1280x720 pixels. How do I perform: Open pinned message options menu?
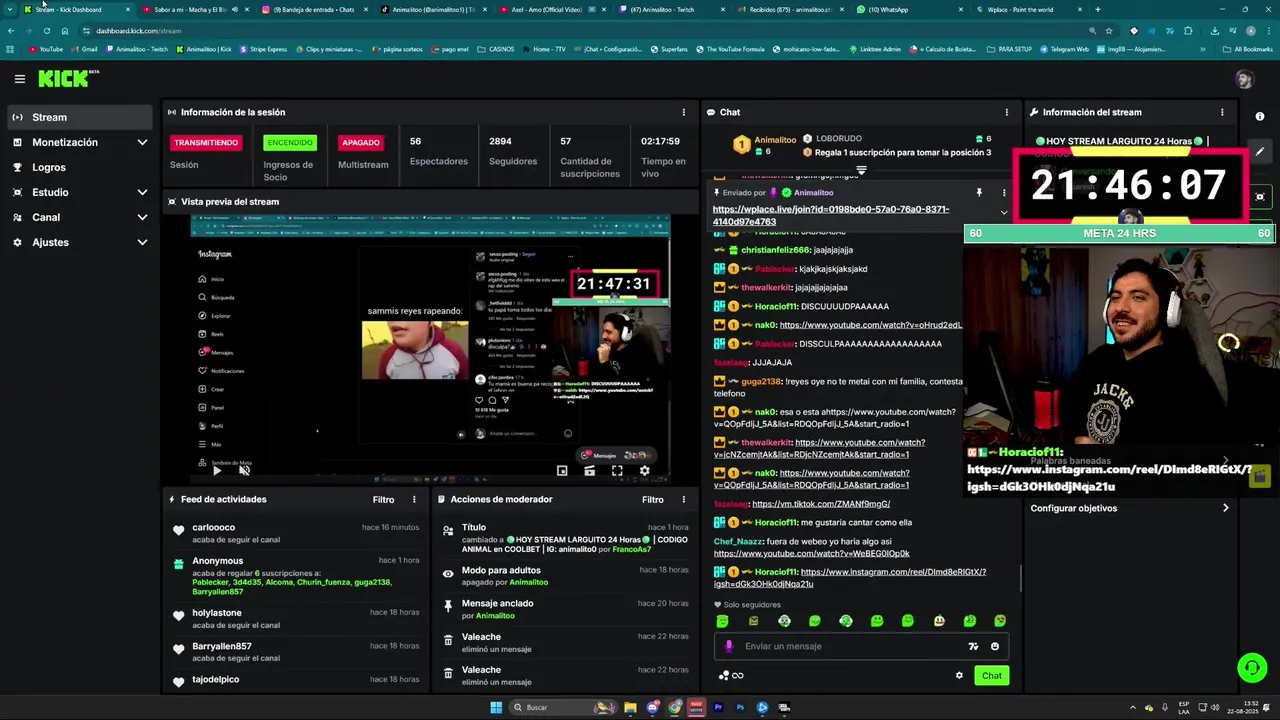(1004, 192)
